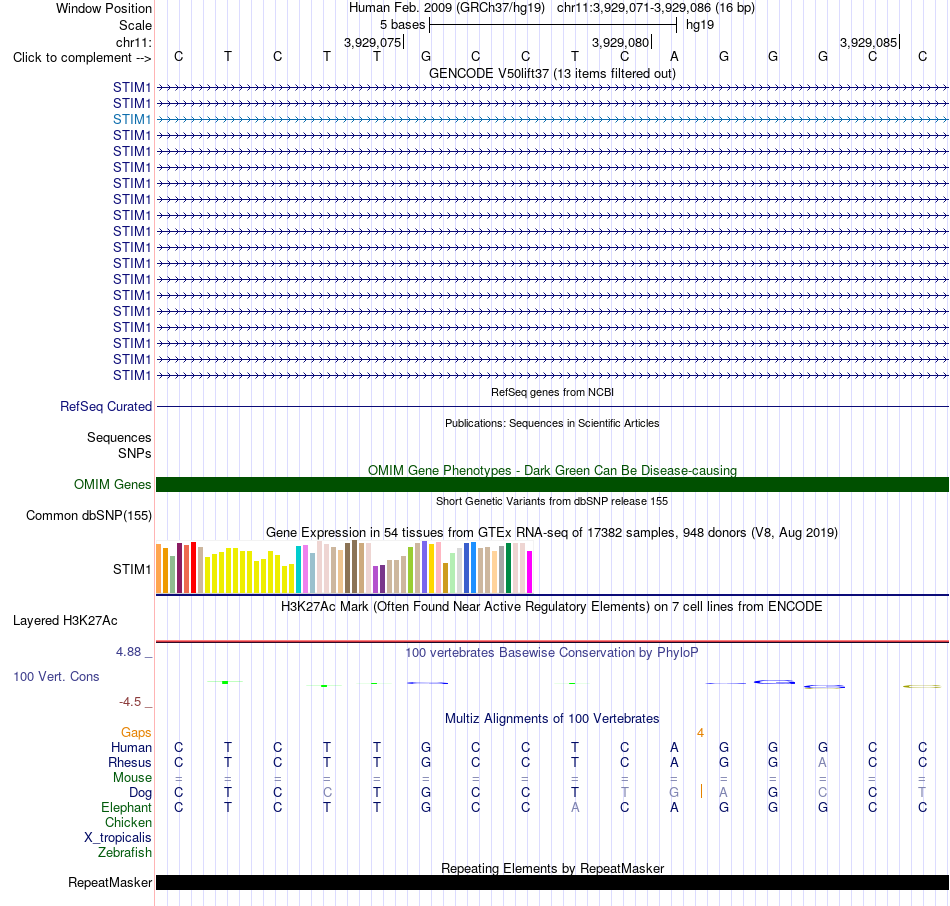Click the 3,929,075 ruler position marker
This screenshot has width=950, height=906.
pyautogui.click(x=373, y=42)
